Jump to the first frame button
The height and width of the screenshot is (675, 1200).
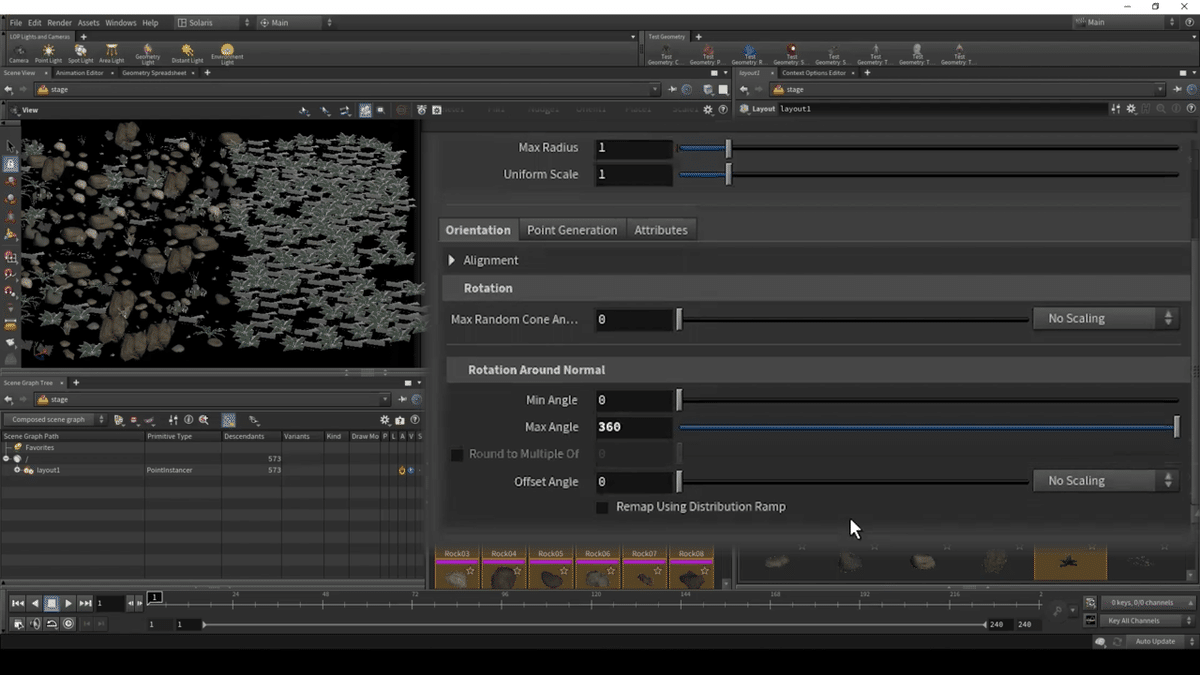(x=18, y=603)
